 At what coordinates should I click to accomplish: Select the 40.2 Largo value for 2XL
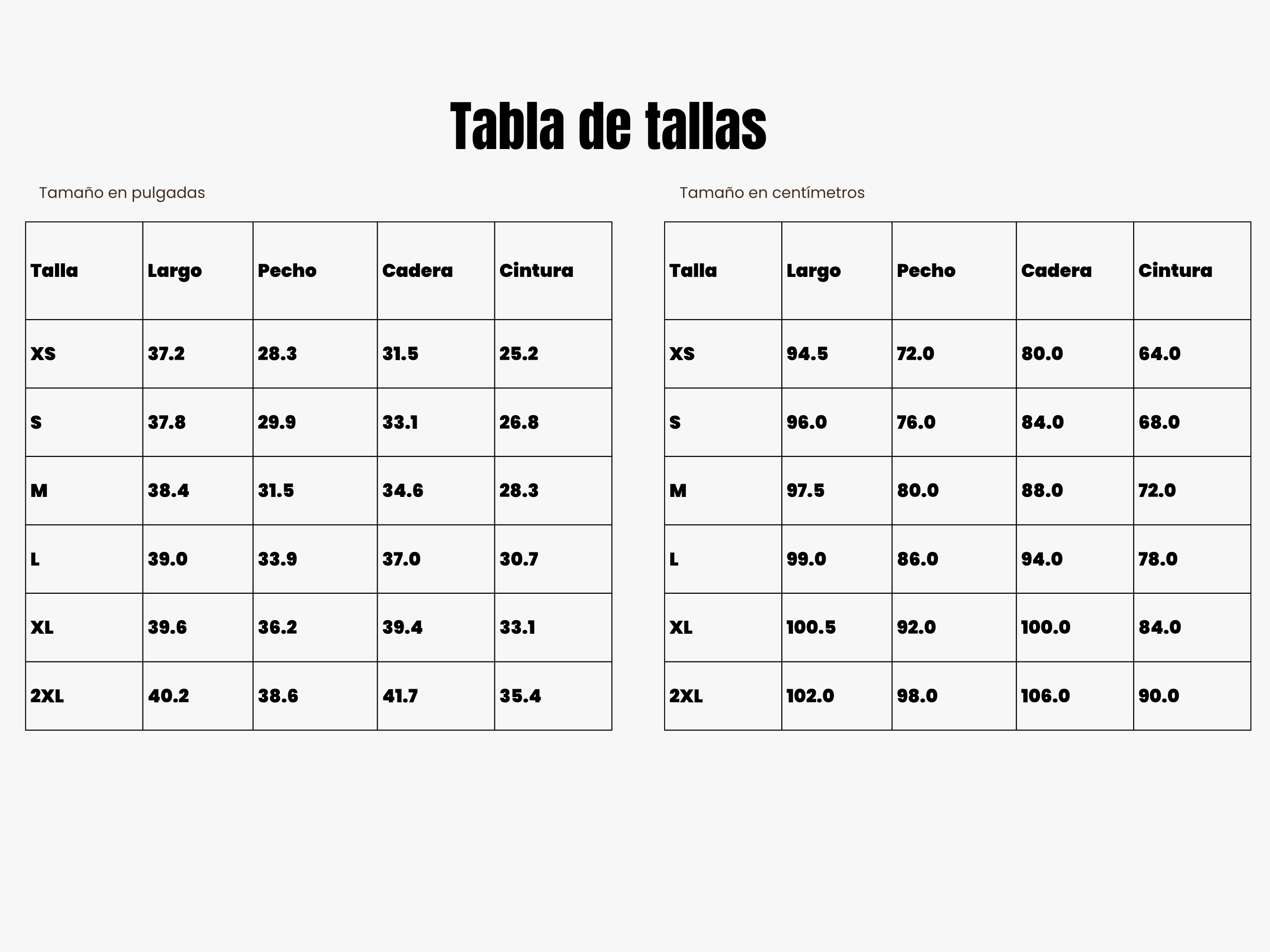pyautogui.click(x=168, y=696)
